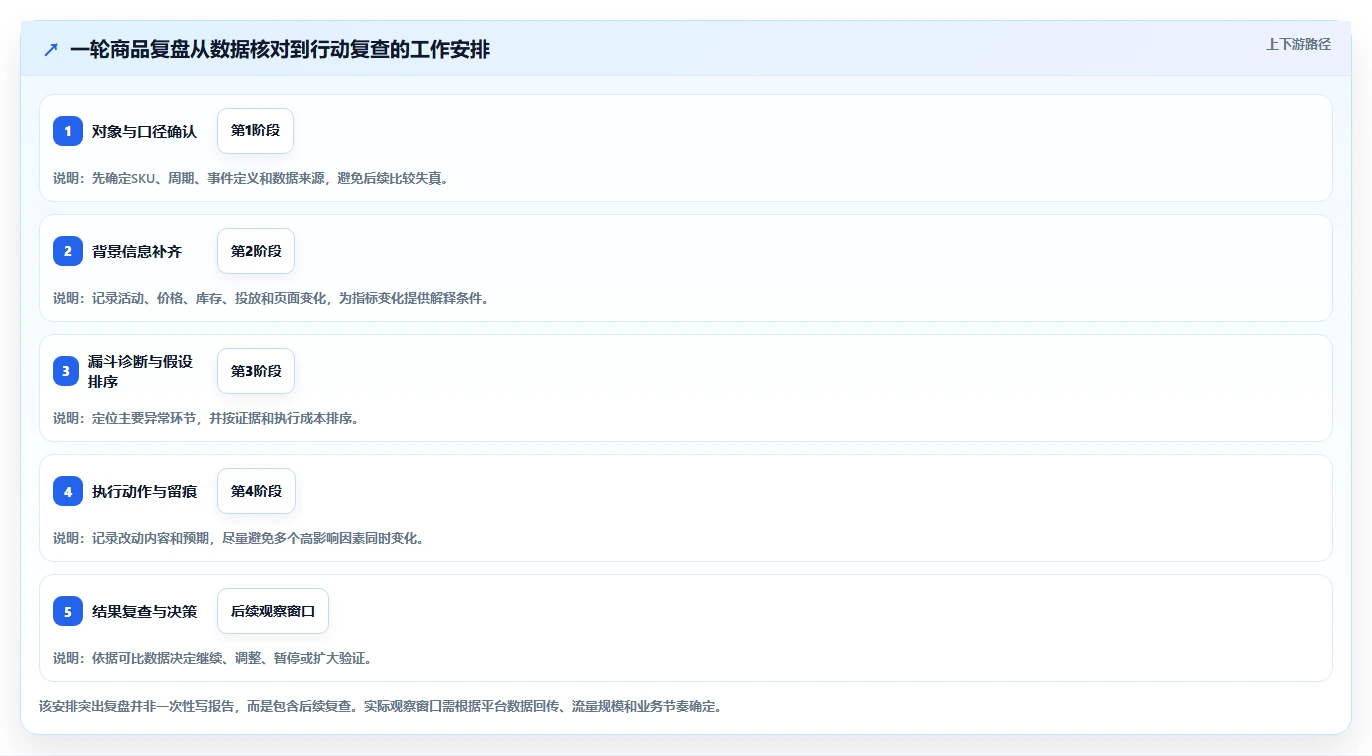Click the description starting 记录活动、价格、库存
This screenshot has height=756, width=1372.
271,298
